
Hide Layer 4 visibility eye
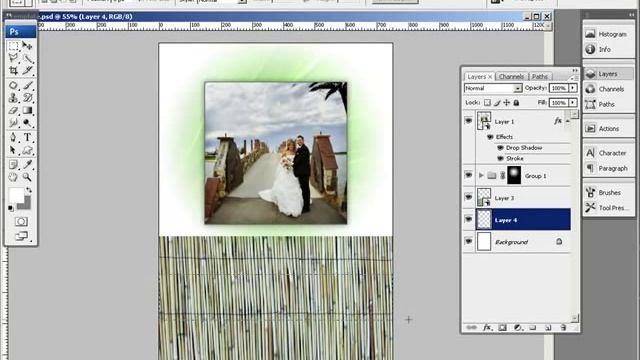pos(469,220)
